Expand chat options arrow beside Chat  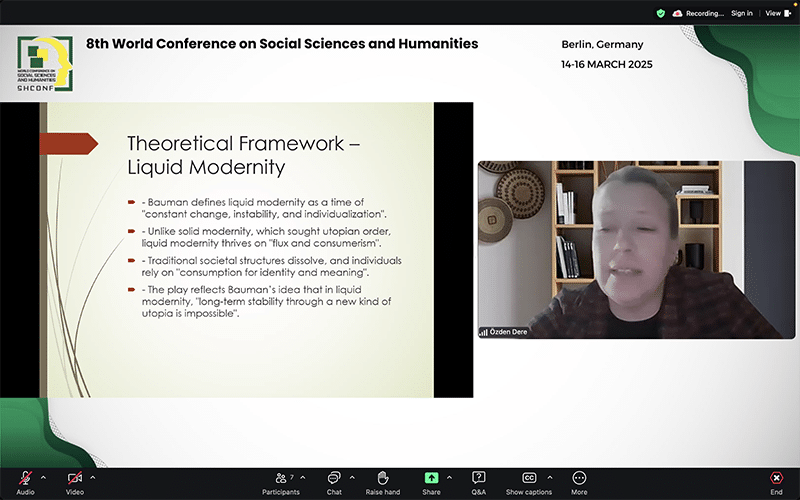click(352, 476)
